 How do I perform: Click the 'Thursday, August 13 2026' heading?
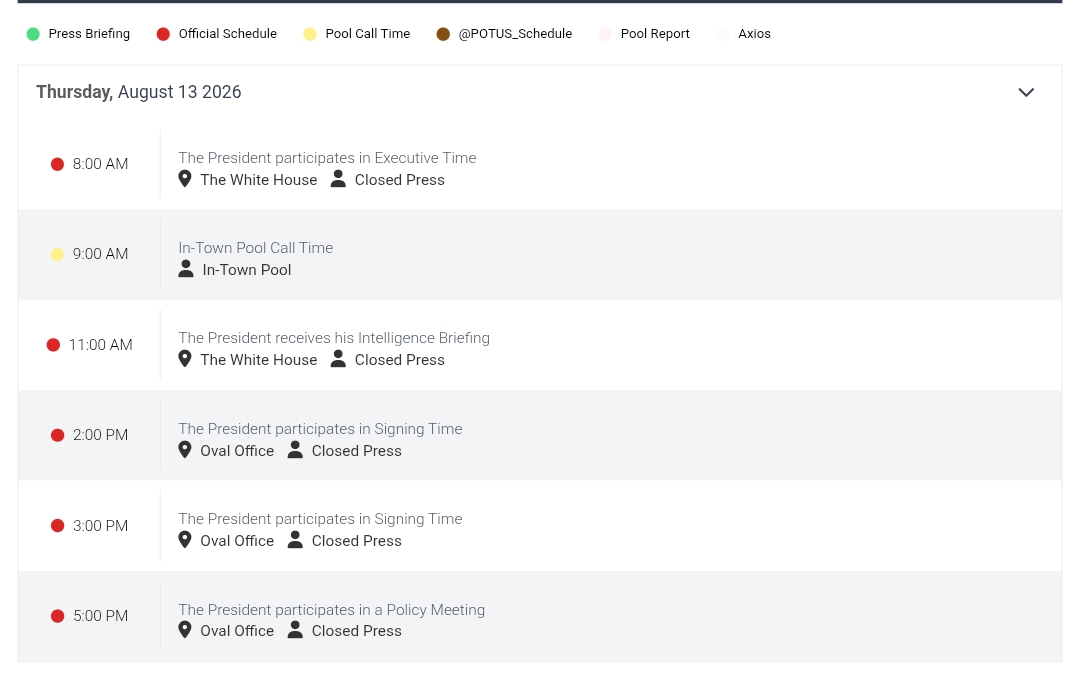pos(138,92)
